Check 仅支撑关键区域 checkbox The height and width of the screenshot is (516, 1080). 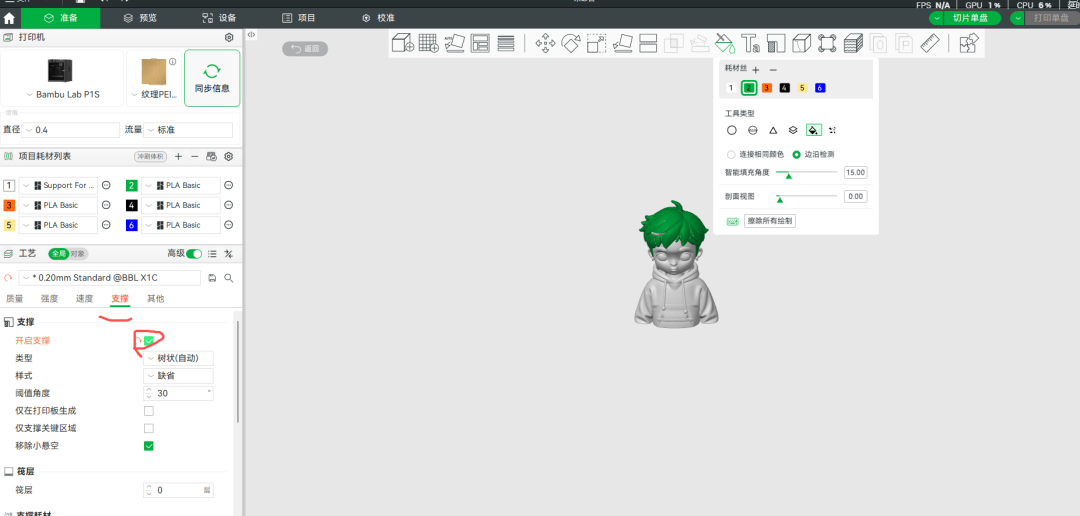(x=149, y=428)
